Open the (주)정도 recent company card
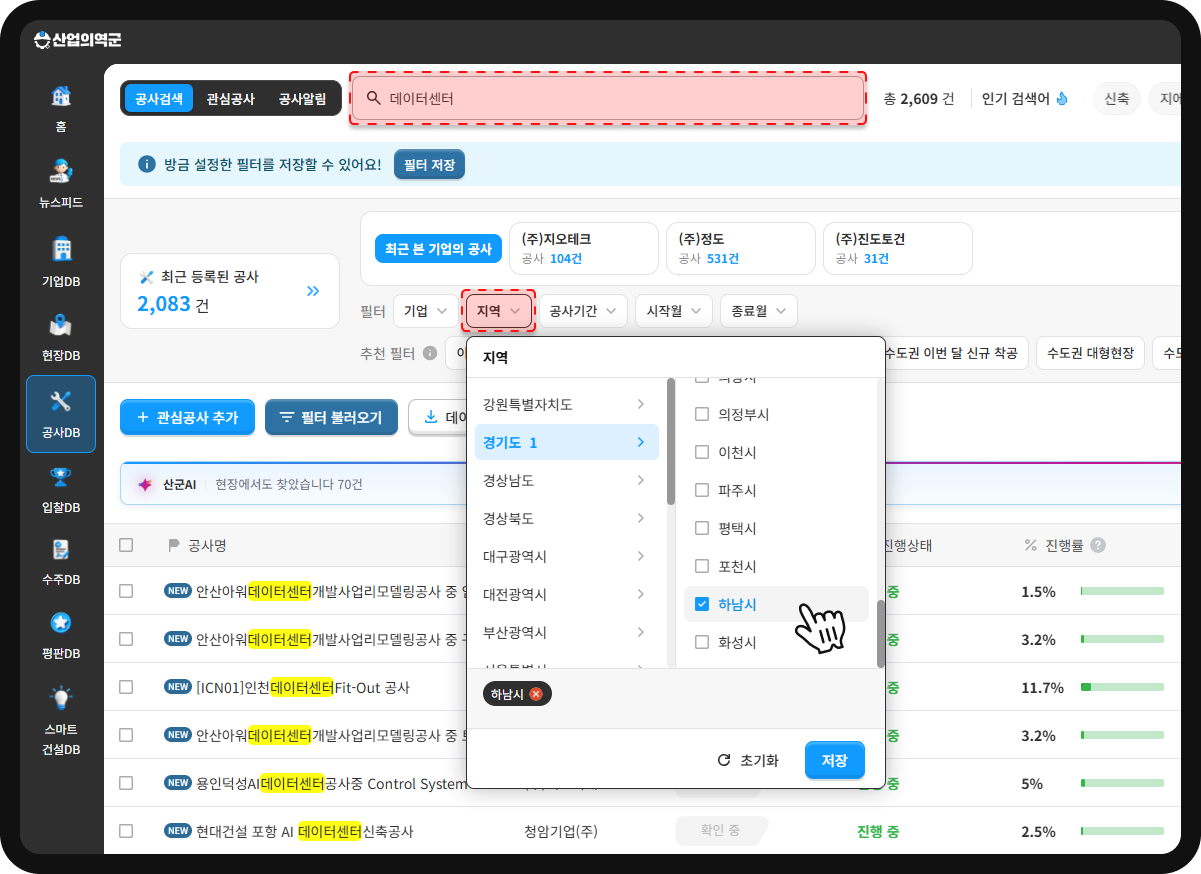 (741, 248)
